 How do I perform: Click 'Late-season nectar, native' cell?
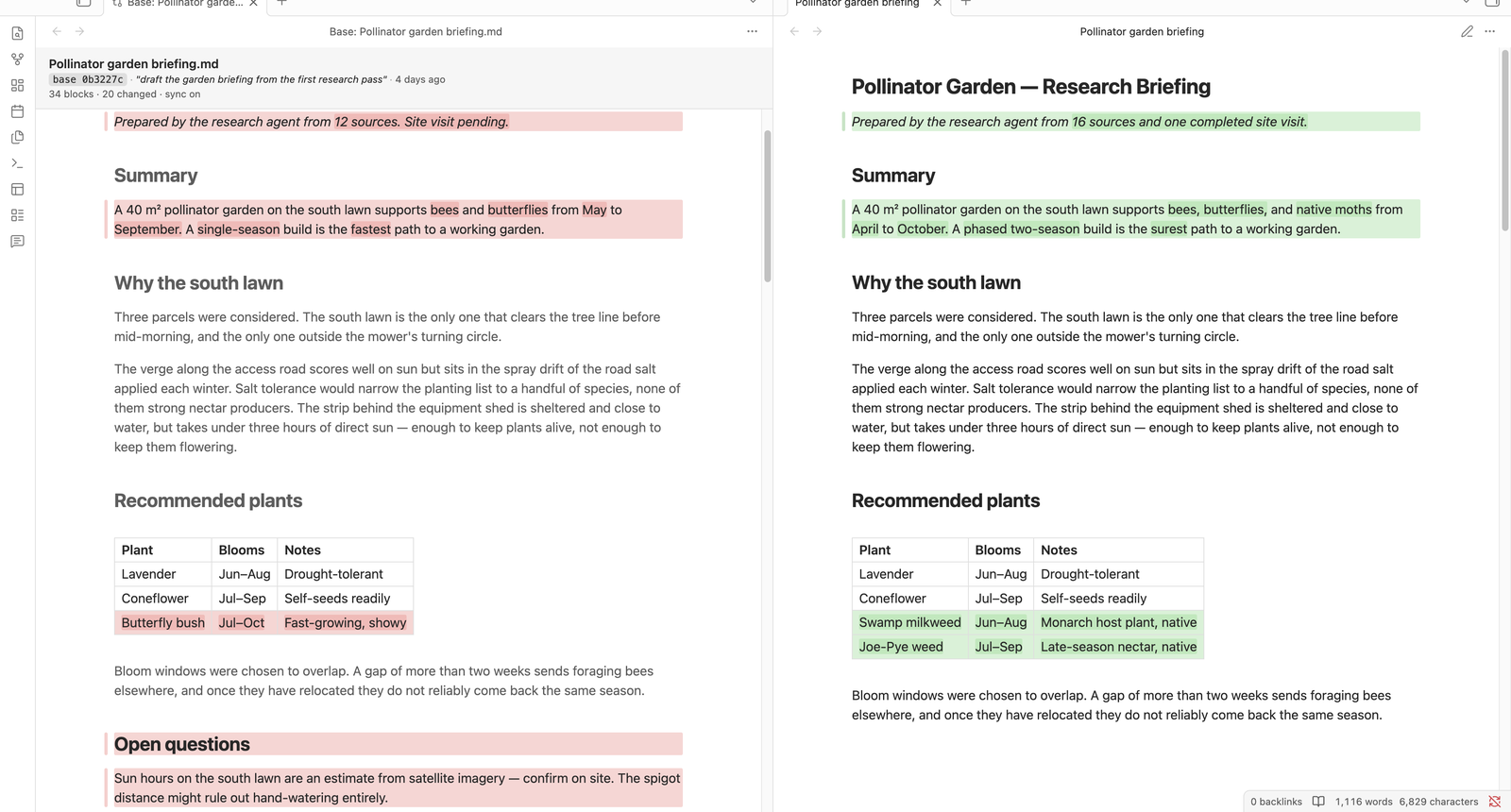(x=1118, y=647)
